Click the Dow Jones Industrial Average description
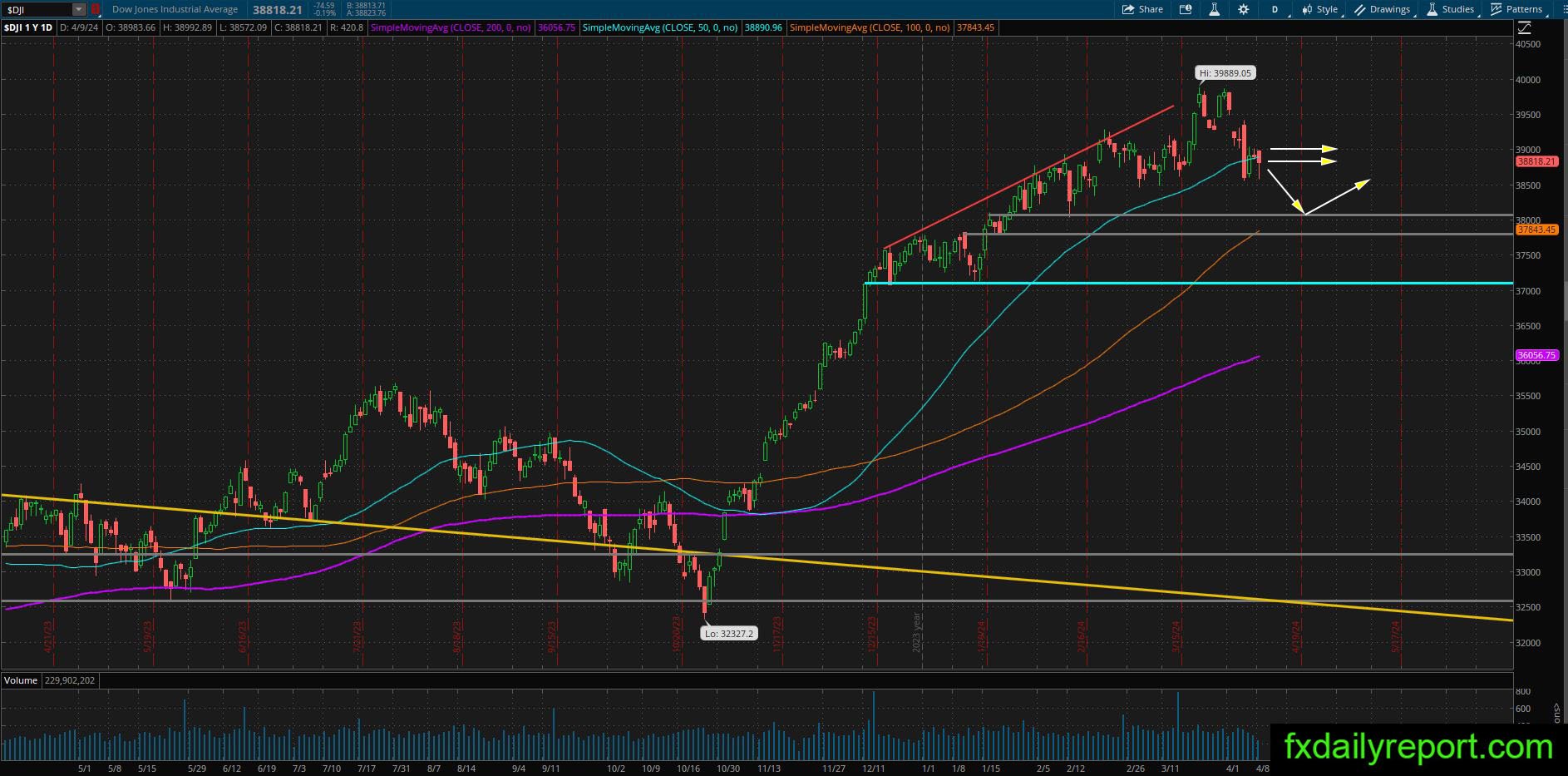 pos(175,9)
